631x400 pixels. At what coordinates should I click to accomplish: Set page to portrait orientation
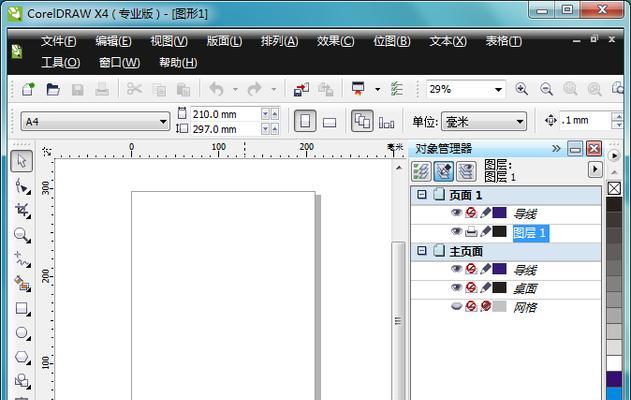[x=305, y=121]
